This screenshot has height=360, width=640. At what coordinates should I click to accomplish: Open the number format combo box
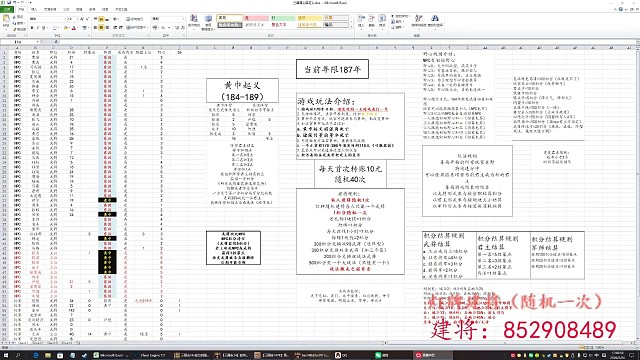click(168, 19)
